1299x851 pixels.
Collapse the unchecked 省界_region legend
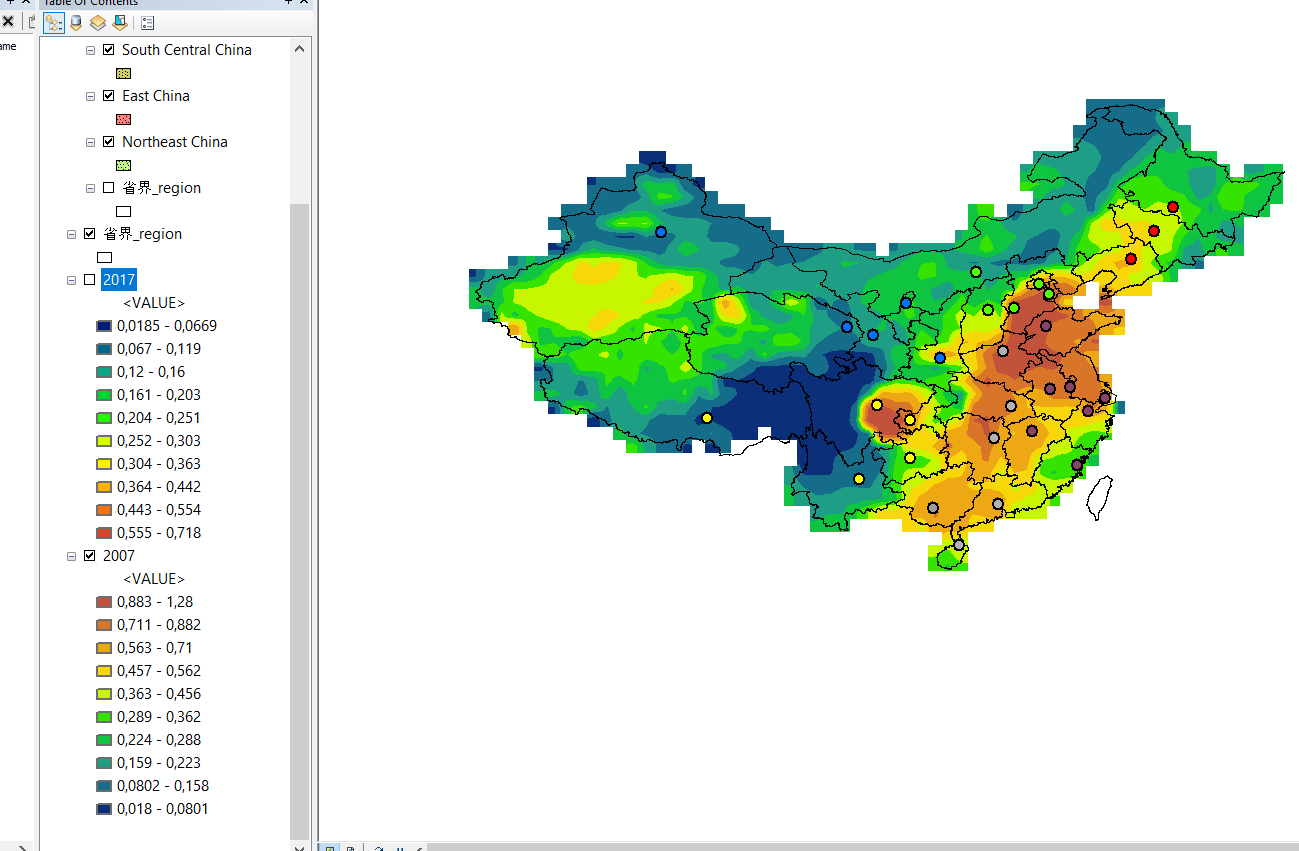(x=91, y=187)
